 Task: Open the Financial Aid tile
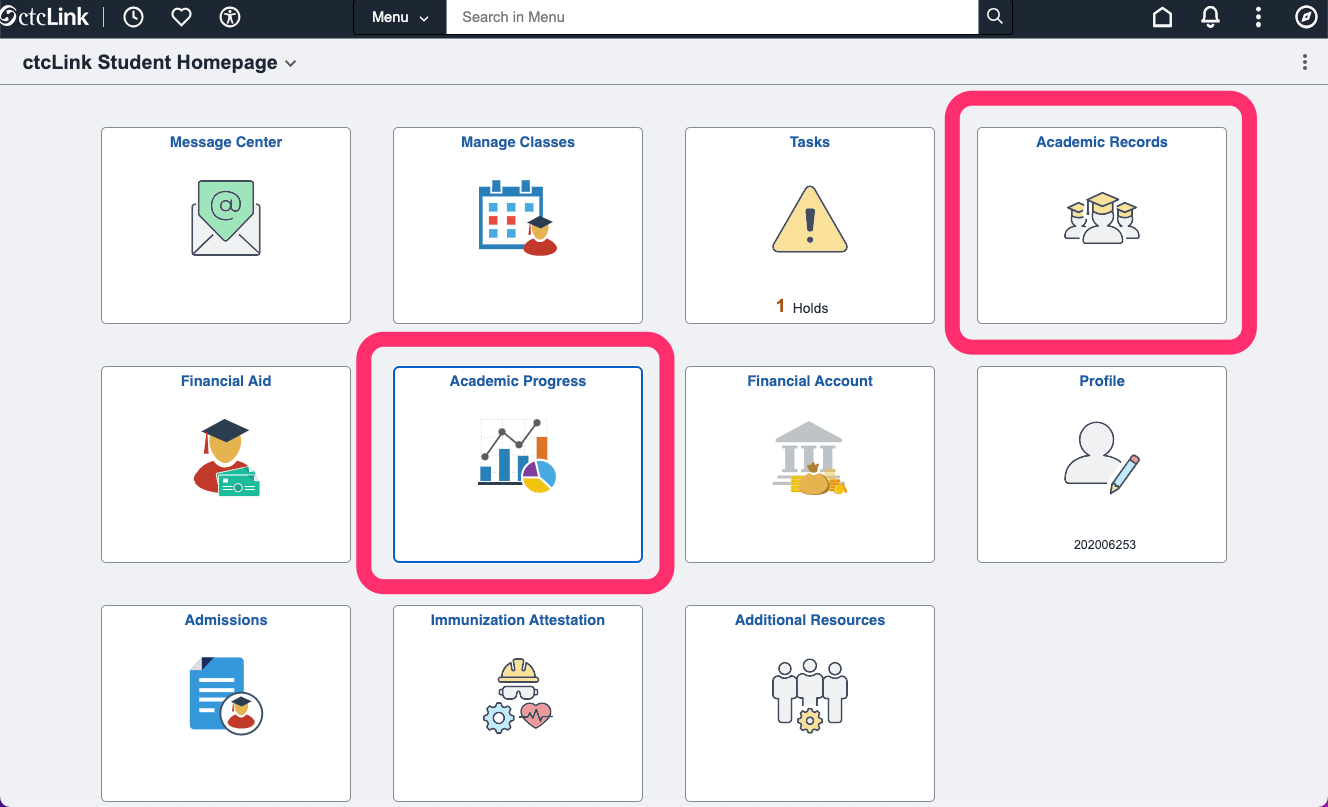pyautogui.click(x=226, y=464)
